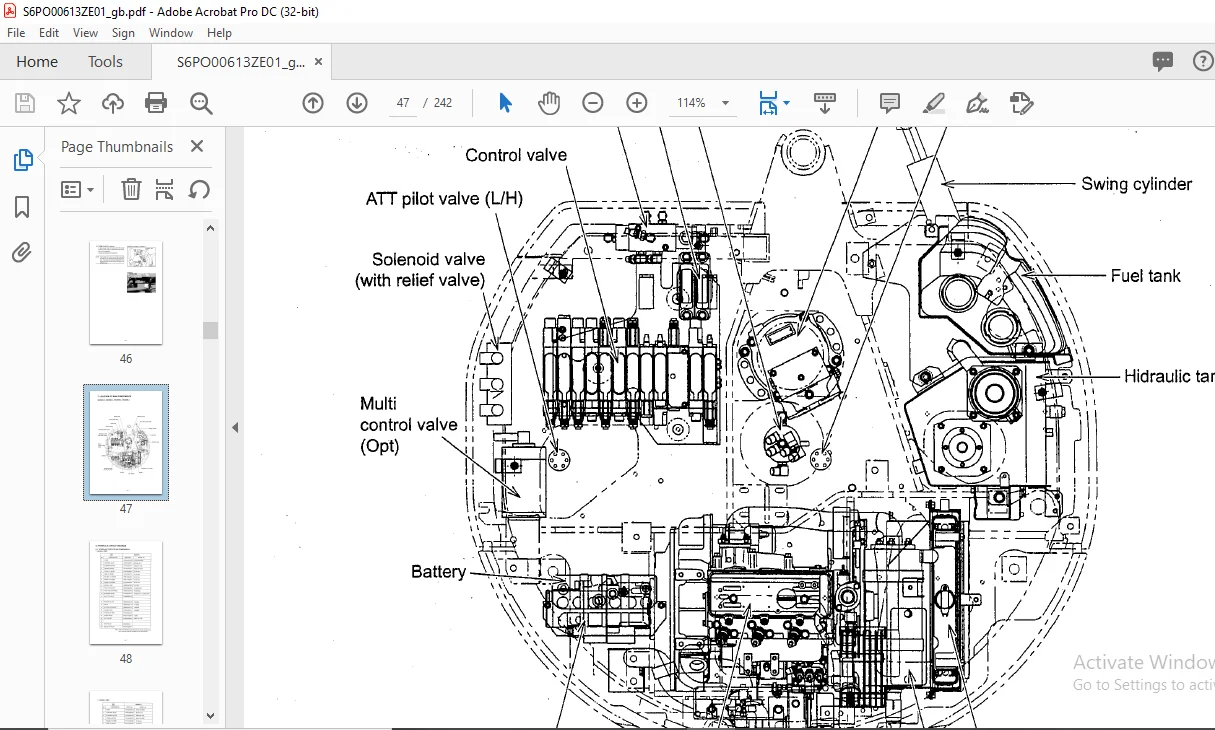Print the document using the printer icon

156,103
